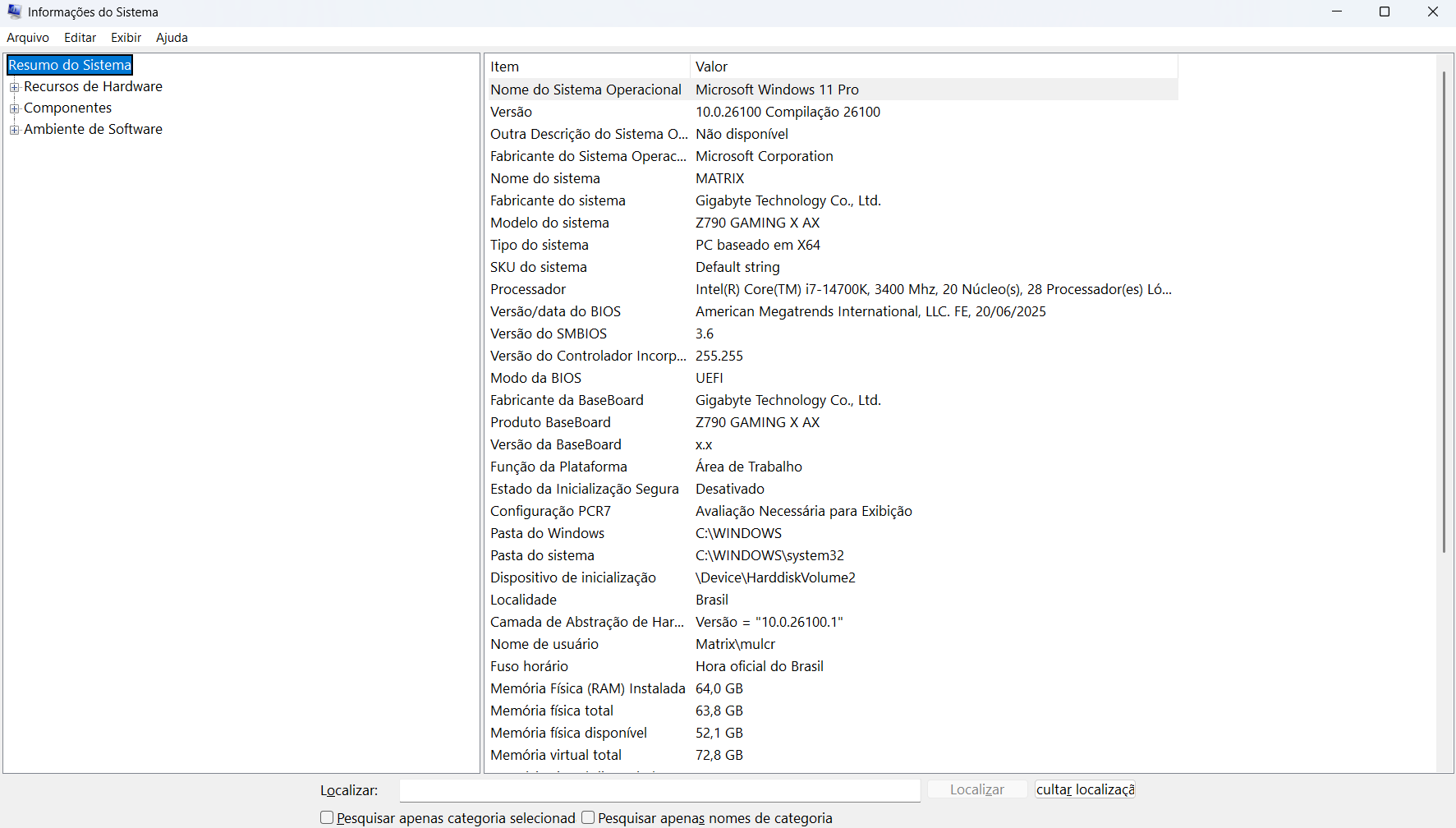
Task: Select the 'Microsoft Corporation' value
Action: pos(764,156)
